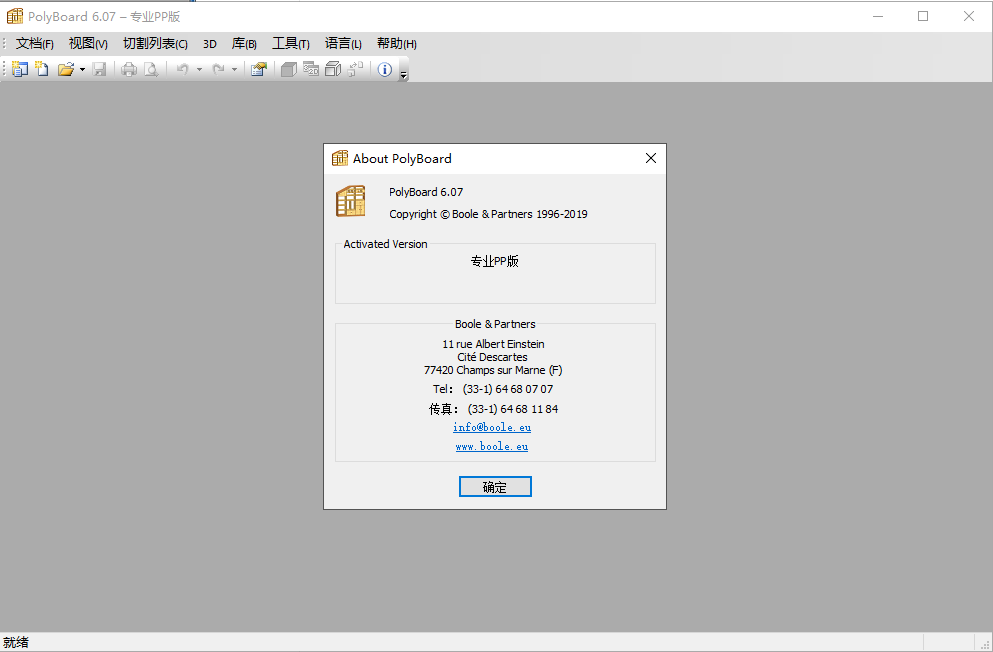Expand the open folder dropdown arrow
This screenshot has height=652, width=993.
click(82, 69)
